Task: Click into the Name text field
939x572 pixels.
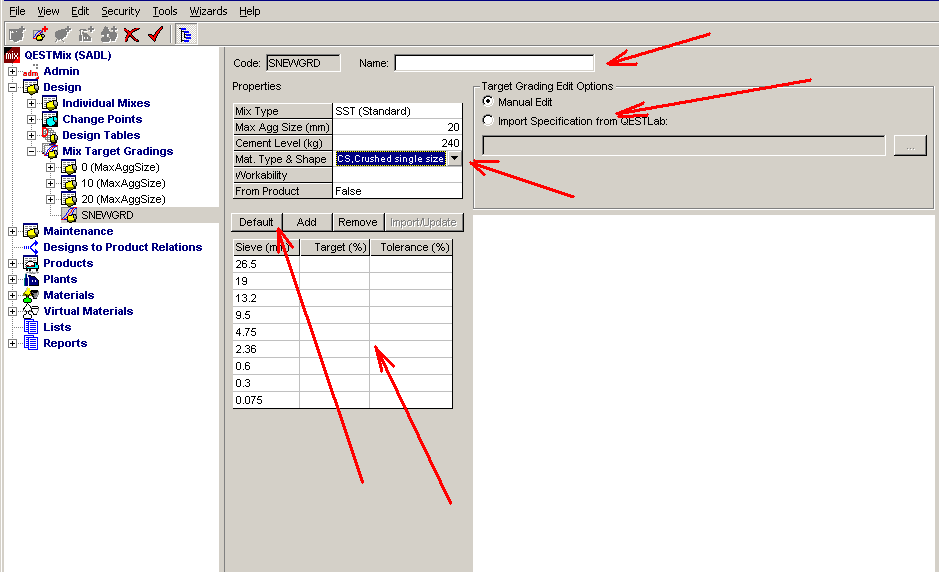Action: [x=494, y=63]
